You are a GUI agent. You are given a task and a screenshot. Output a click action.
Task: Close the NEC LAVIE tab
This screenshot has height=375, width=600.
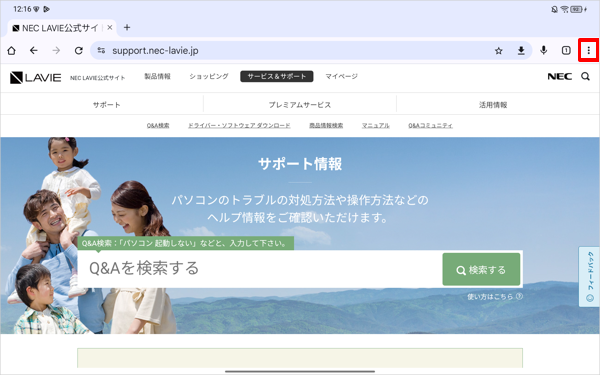click(109, 28)
